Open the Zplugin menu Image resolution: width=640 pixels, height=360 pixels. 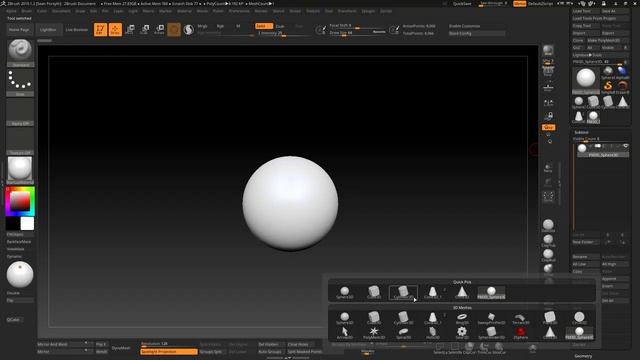[x=368, y=11]
